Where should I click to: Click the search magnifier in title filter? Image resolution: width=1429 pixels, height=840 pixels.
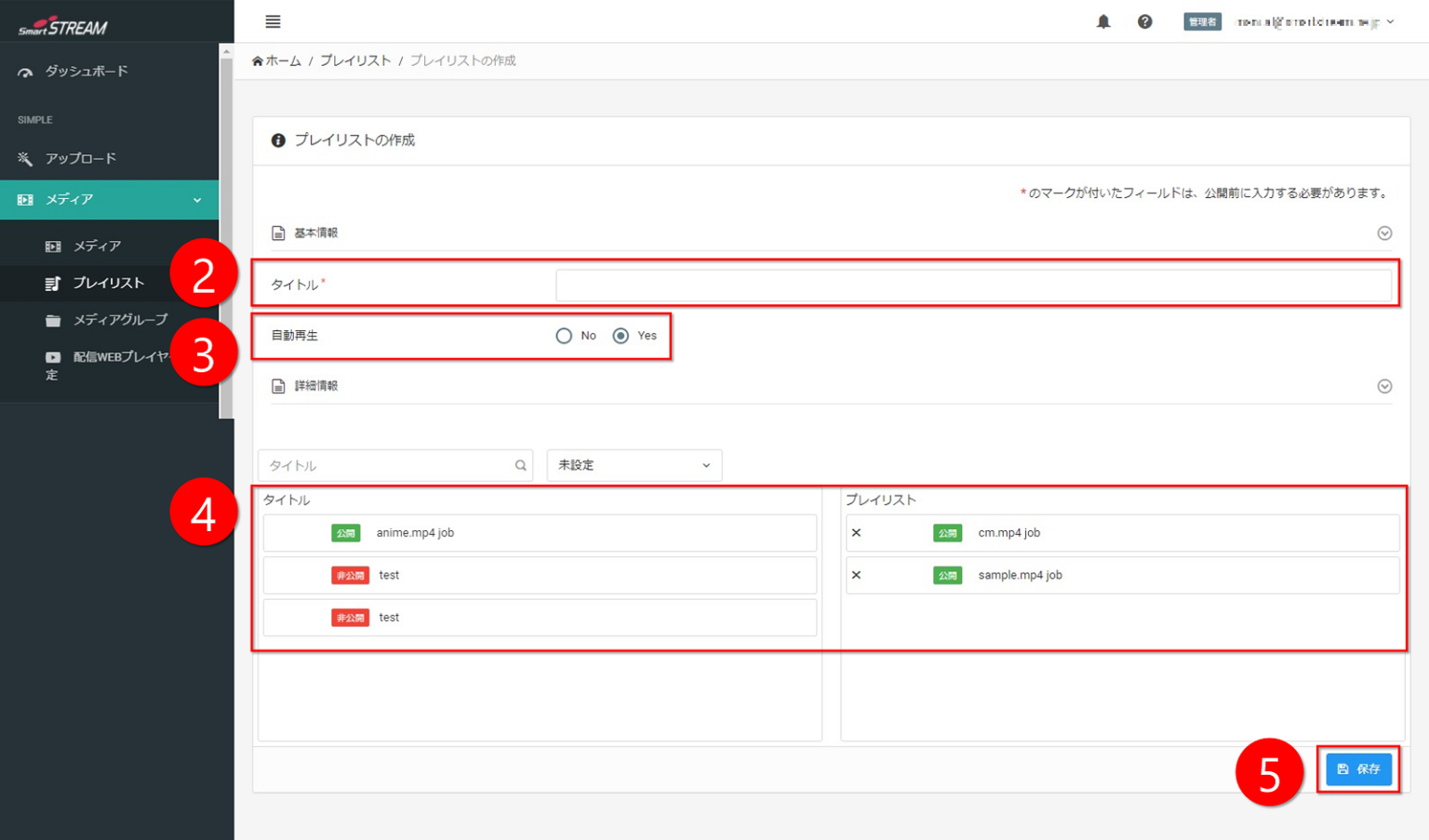[521, 465]
